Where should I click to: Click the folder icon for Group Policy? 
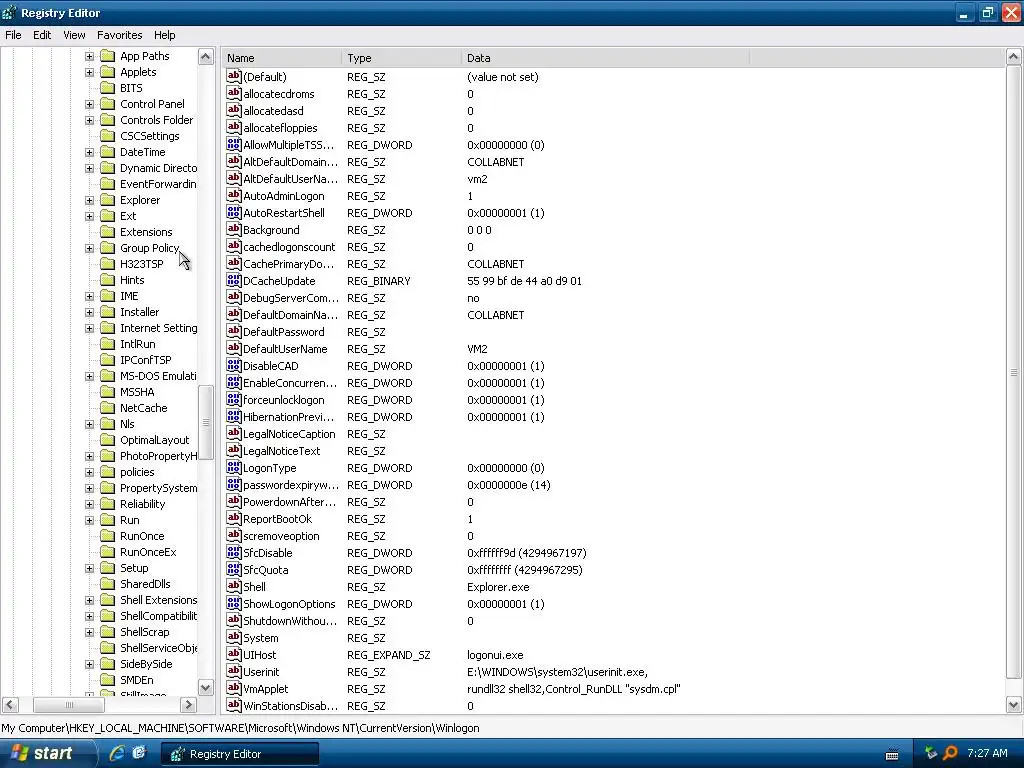click(x=108, y=248)
